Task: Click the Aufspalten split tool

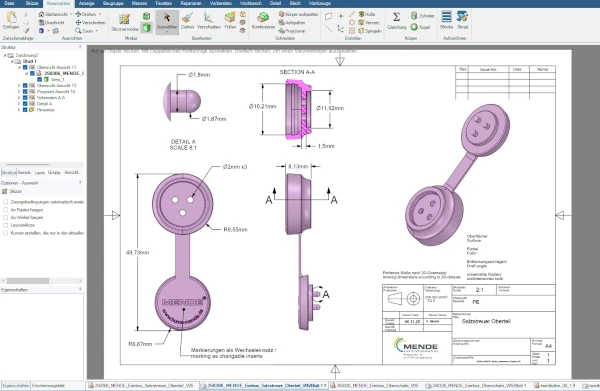Action: pos(292,23)
